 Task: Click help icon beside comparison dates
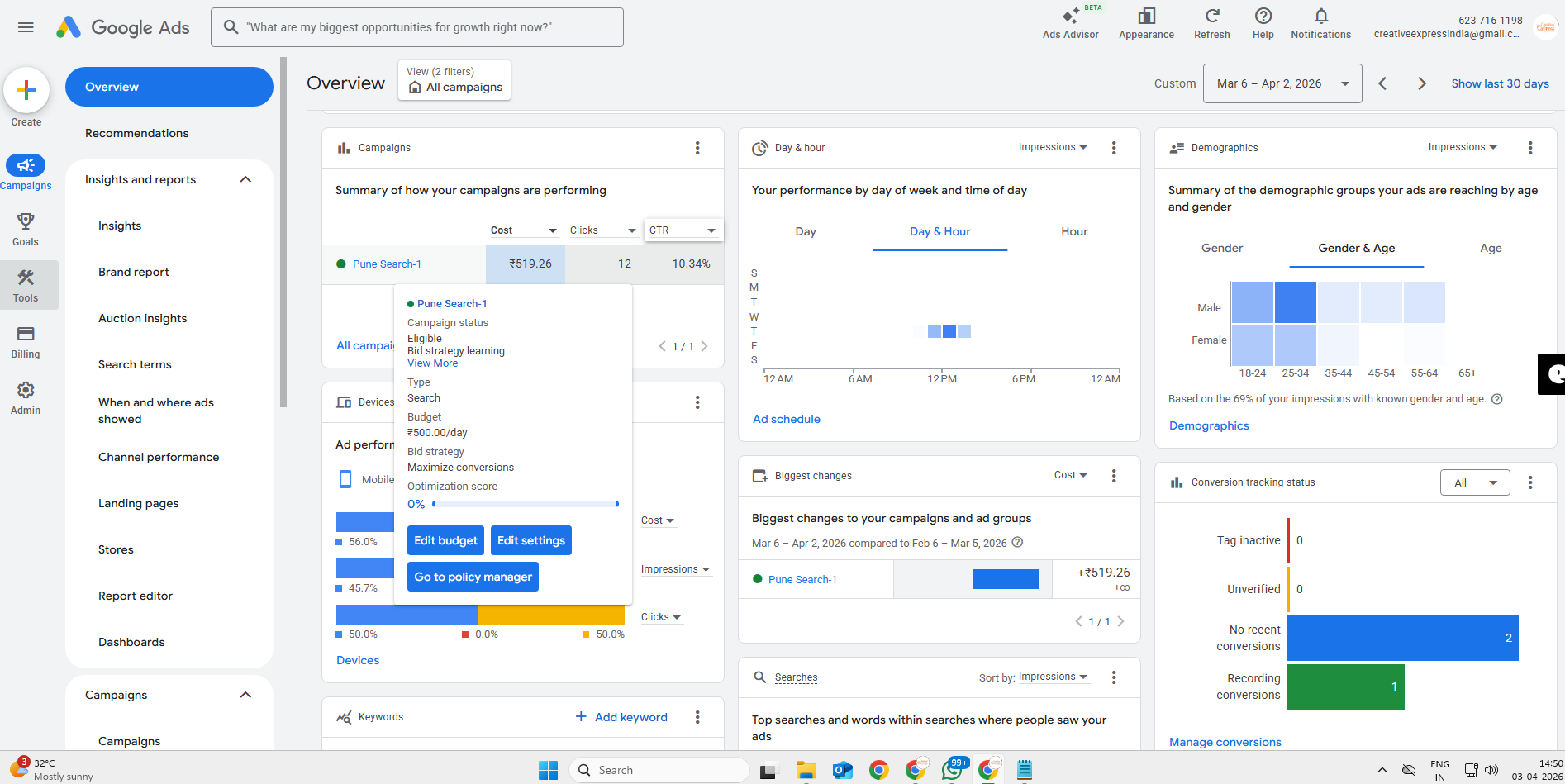point(1018,543)
